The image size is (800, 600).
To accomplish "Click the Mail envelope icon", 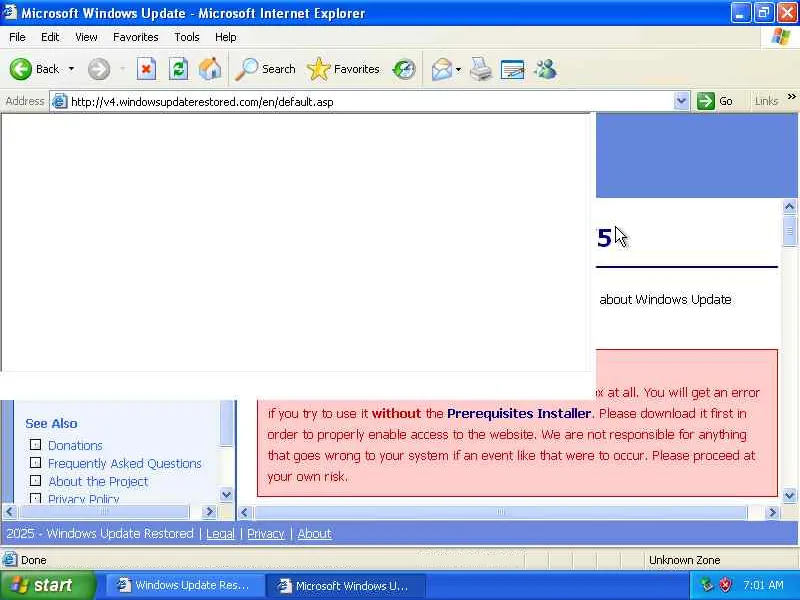I will coord(441,69).
